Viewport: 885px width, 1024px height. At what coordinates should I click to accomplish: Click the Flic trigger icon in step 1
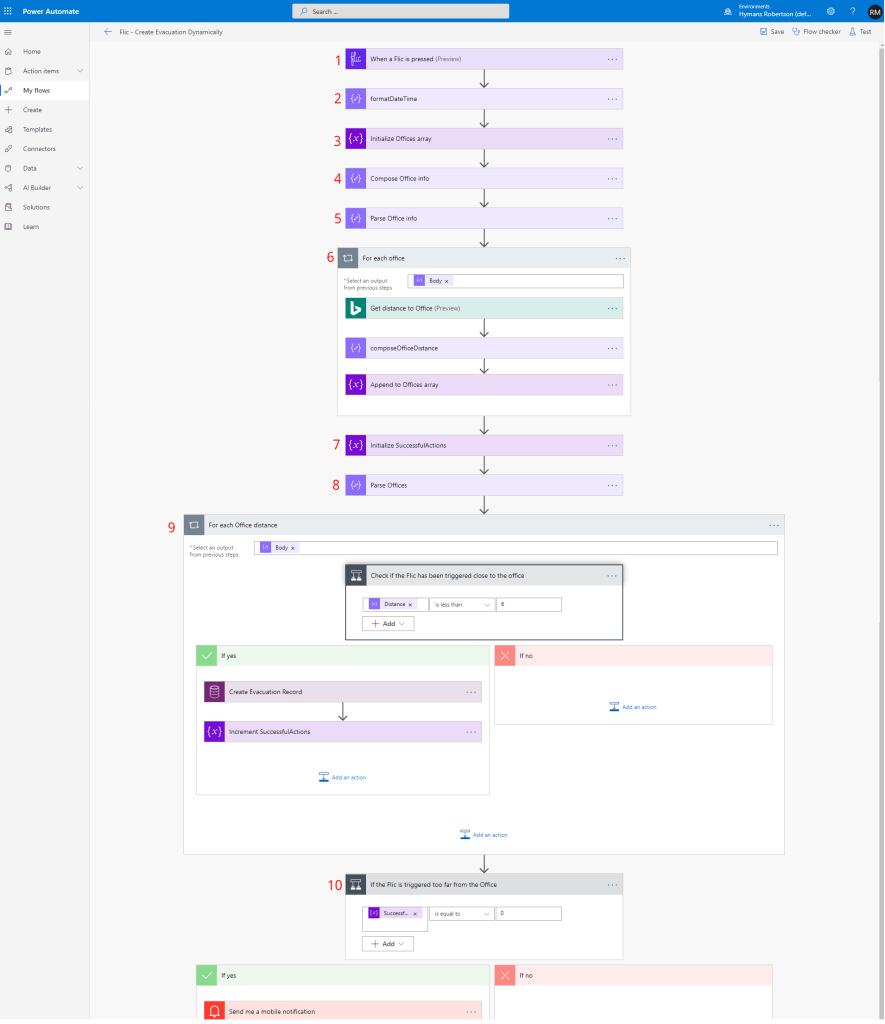pyautogui.click(x=355, y=59)
